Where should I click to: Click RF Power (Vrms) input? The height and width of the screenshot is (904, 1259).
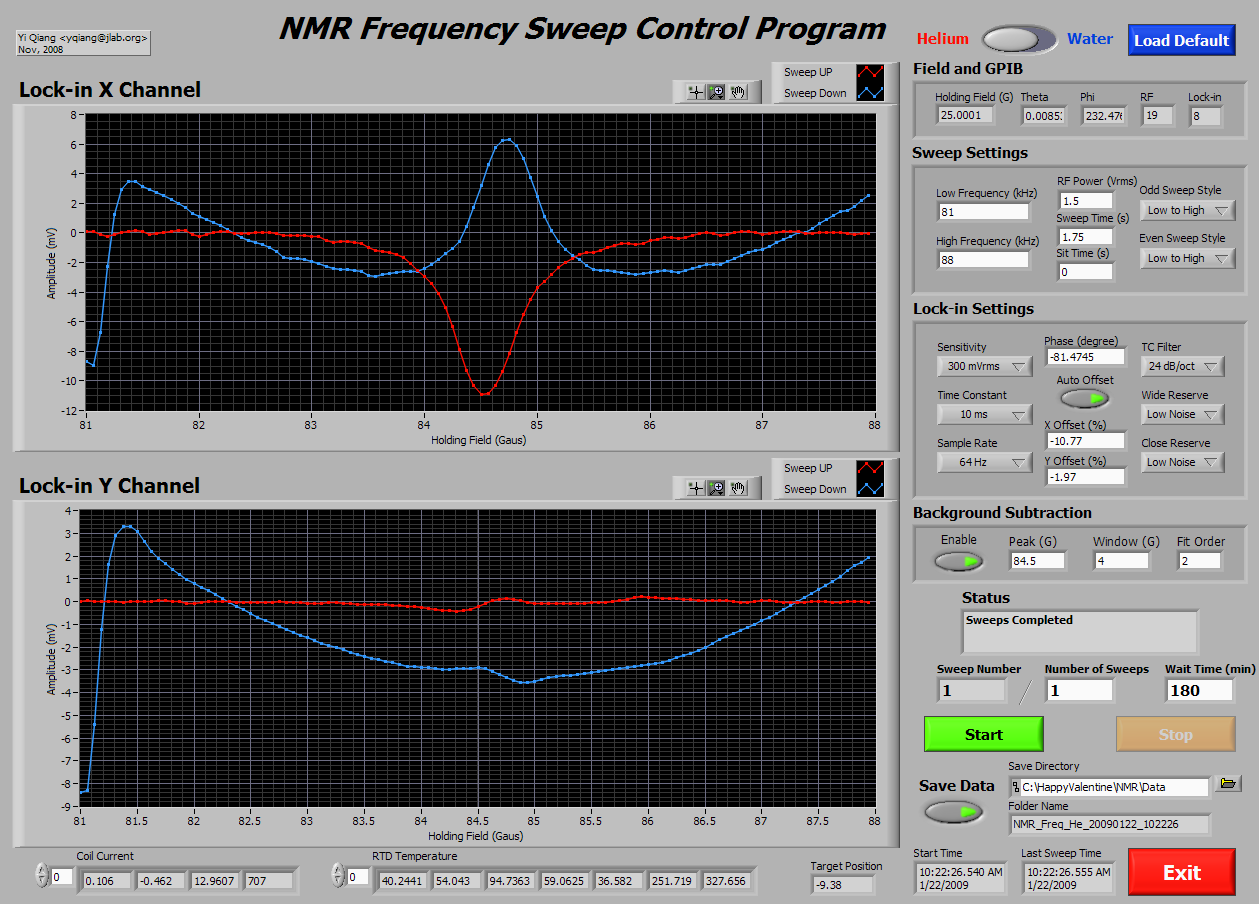1085,200
